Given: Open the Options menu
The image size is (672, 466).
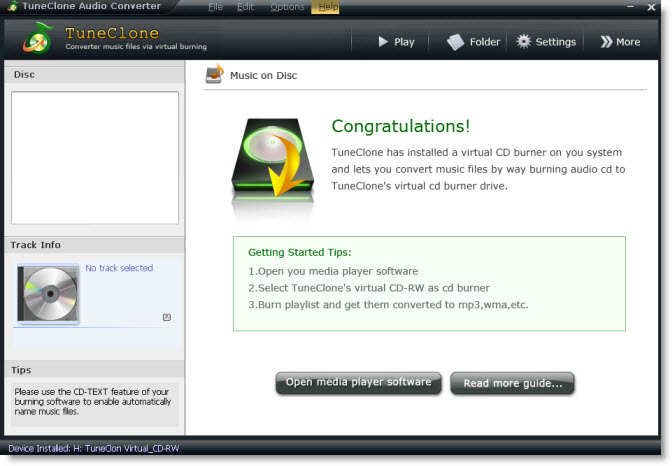Looking at the screenshot, I should pyautogui.click(x=287, y=7).
